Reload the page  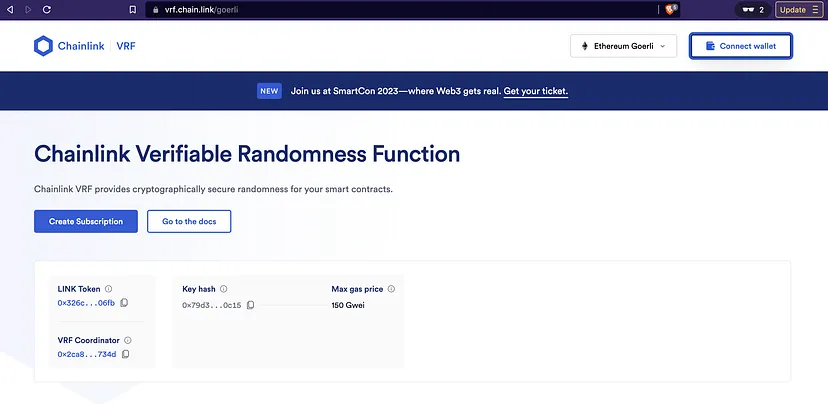pos(46,9)
